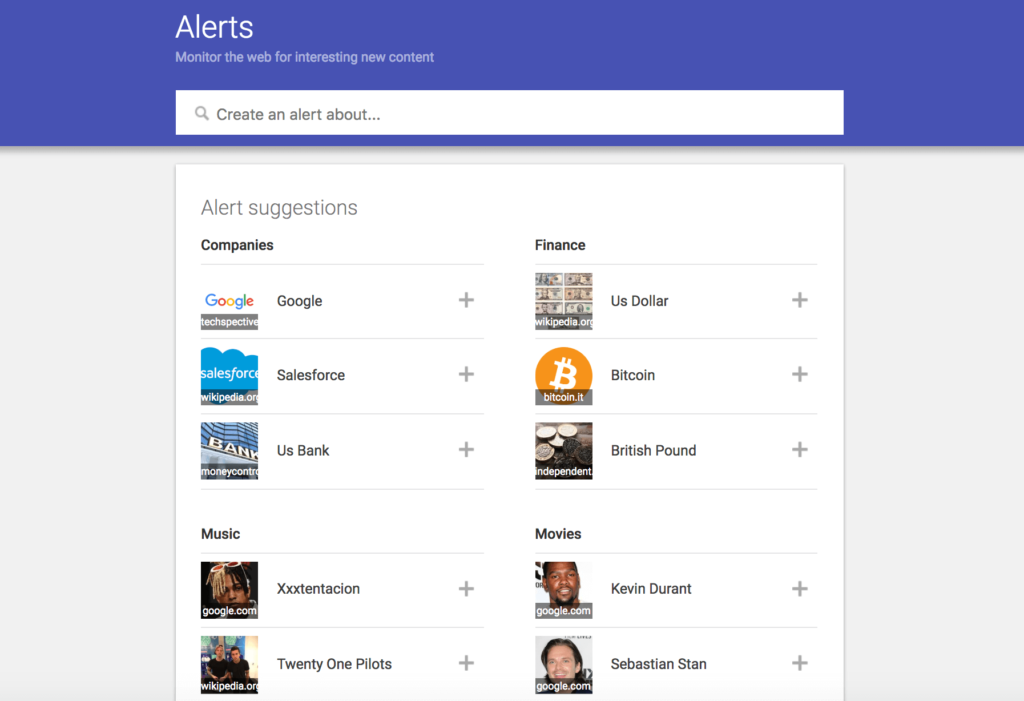Click the 'Movies' section heading
The height and width of the screenshot is (701, 1024).
(x=558, y=534)
